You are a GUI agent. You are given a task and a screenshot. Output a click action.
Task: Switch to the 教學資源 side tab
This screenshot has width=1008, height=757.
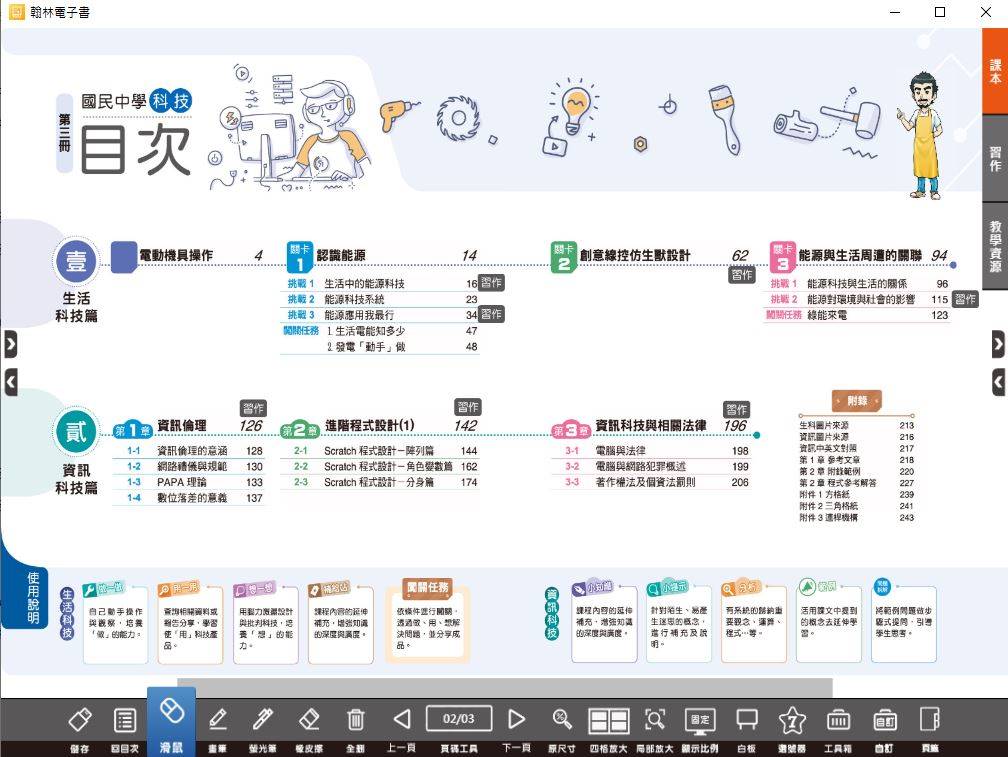tap(995, 246)
